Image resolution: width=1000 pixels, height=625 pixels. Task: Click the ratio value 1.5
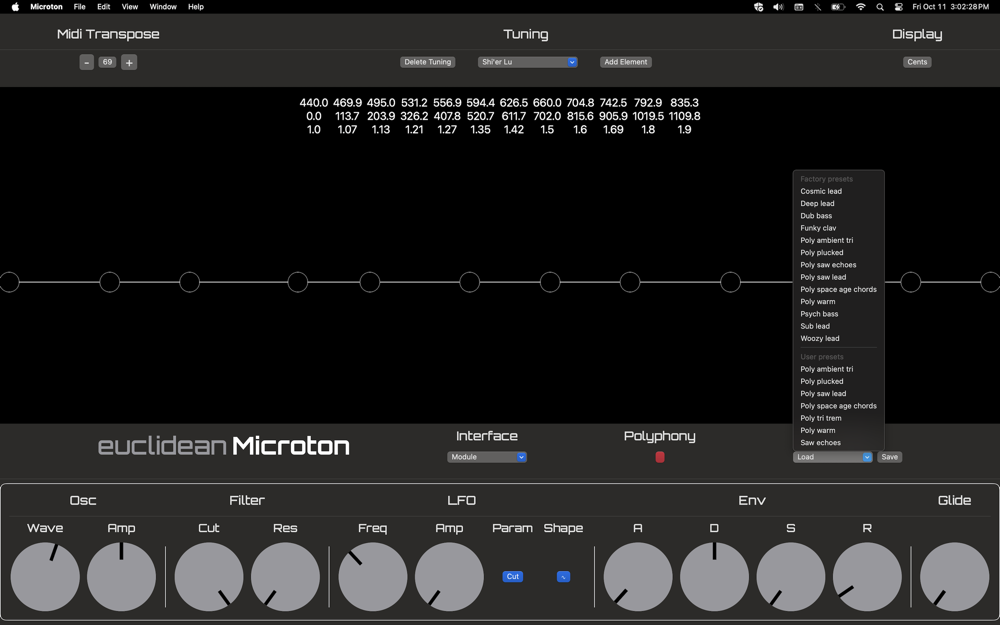pos(547,129)
